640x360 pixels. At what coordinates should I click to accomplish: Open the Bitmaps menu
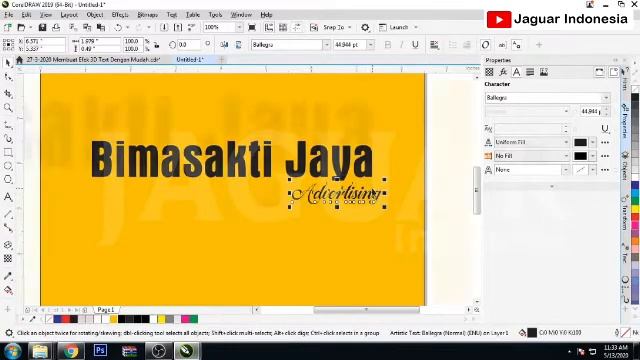tap(147, 15)
